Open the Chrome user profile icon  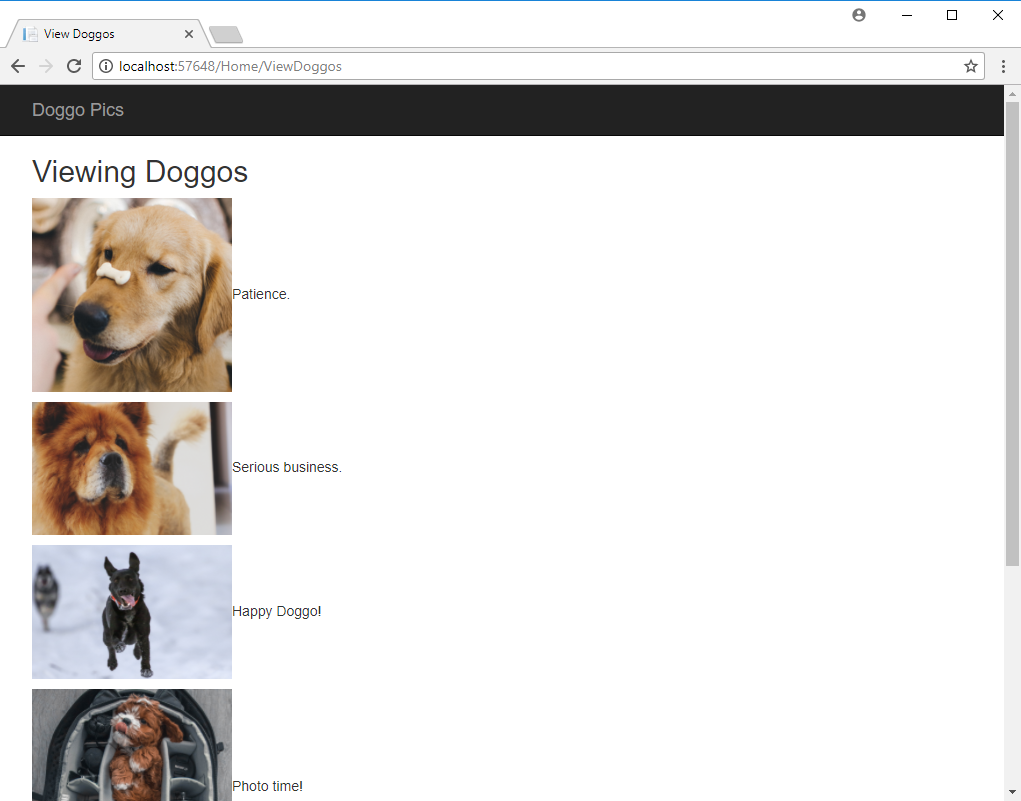coord(859,15)
